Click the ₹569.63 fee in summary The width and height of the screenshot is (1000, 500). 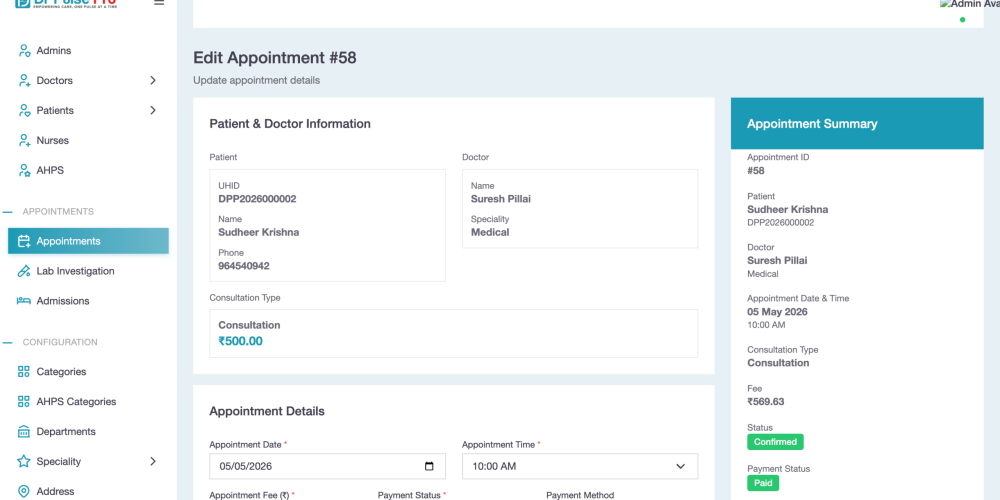[x=766, y=402]
